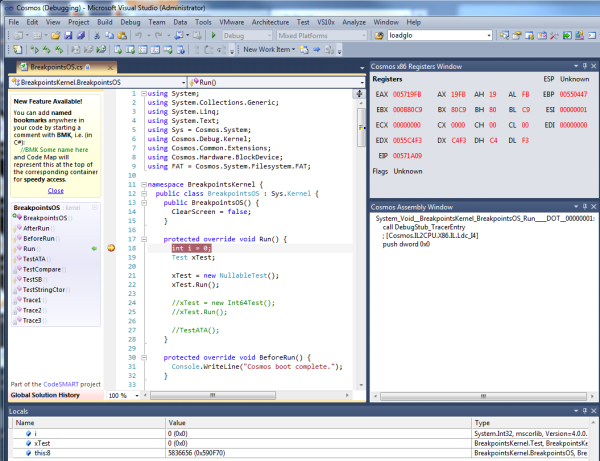Viewport: 600px width, 461px height.
Task: Open the Analyze menu
Action: pyautogui.click(x=354, y=22)
